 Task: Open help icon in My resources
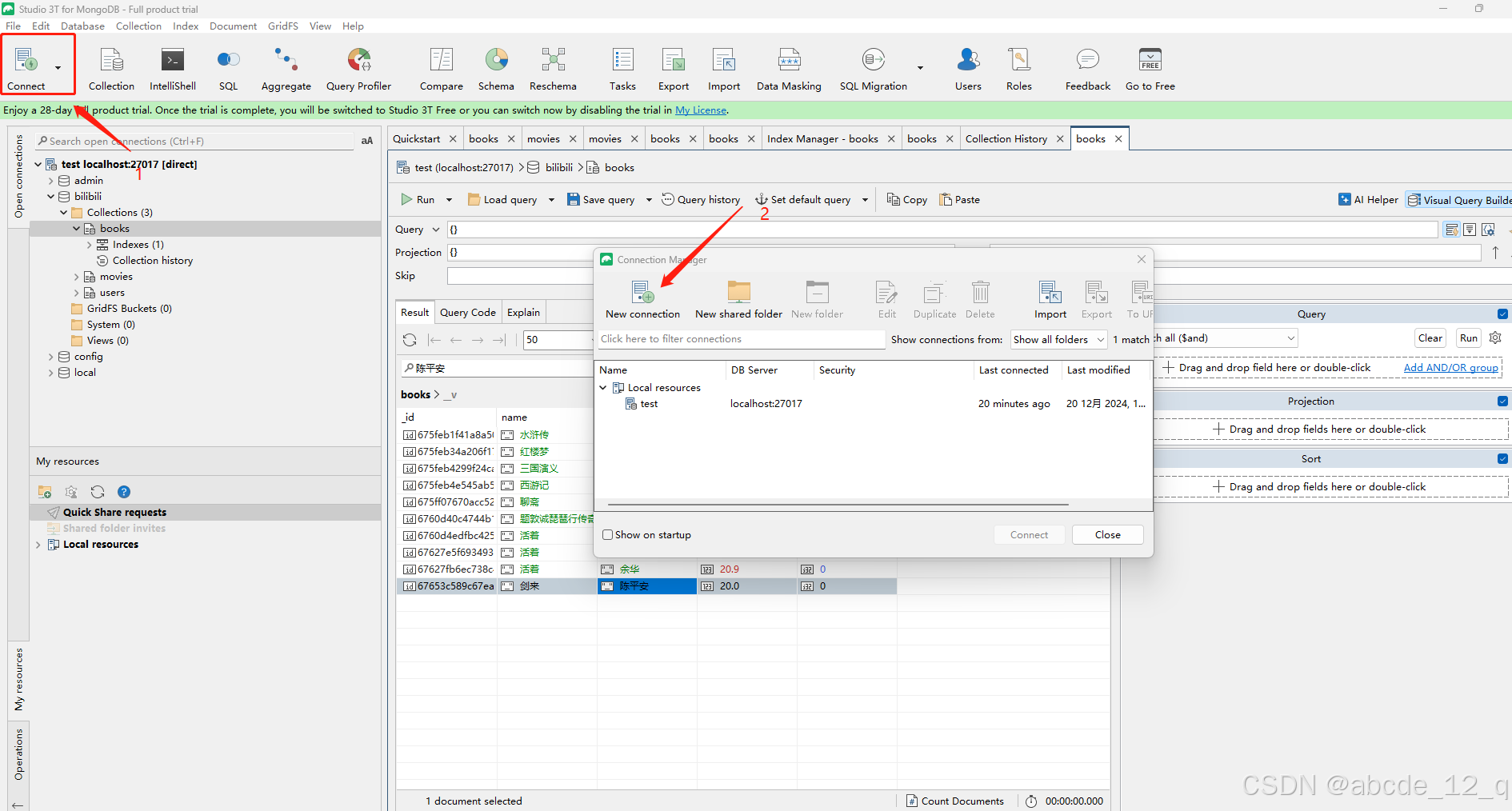click(x=124, y=492)
